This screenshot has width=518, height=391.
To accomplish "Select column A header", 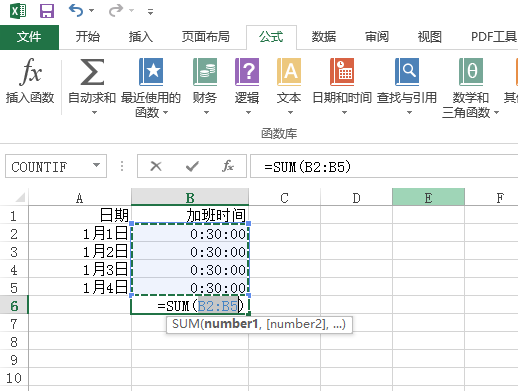I will tap(80, 198).
